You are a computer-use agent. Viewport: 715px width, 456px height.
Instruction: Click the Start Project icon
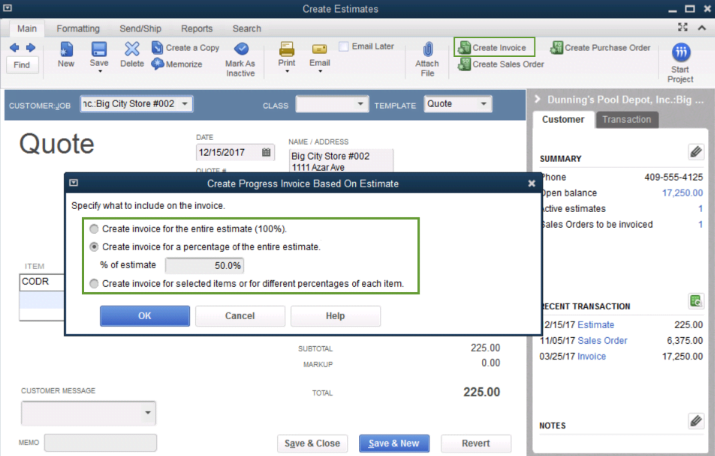coord(681,52)
